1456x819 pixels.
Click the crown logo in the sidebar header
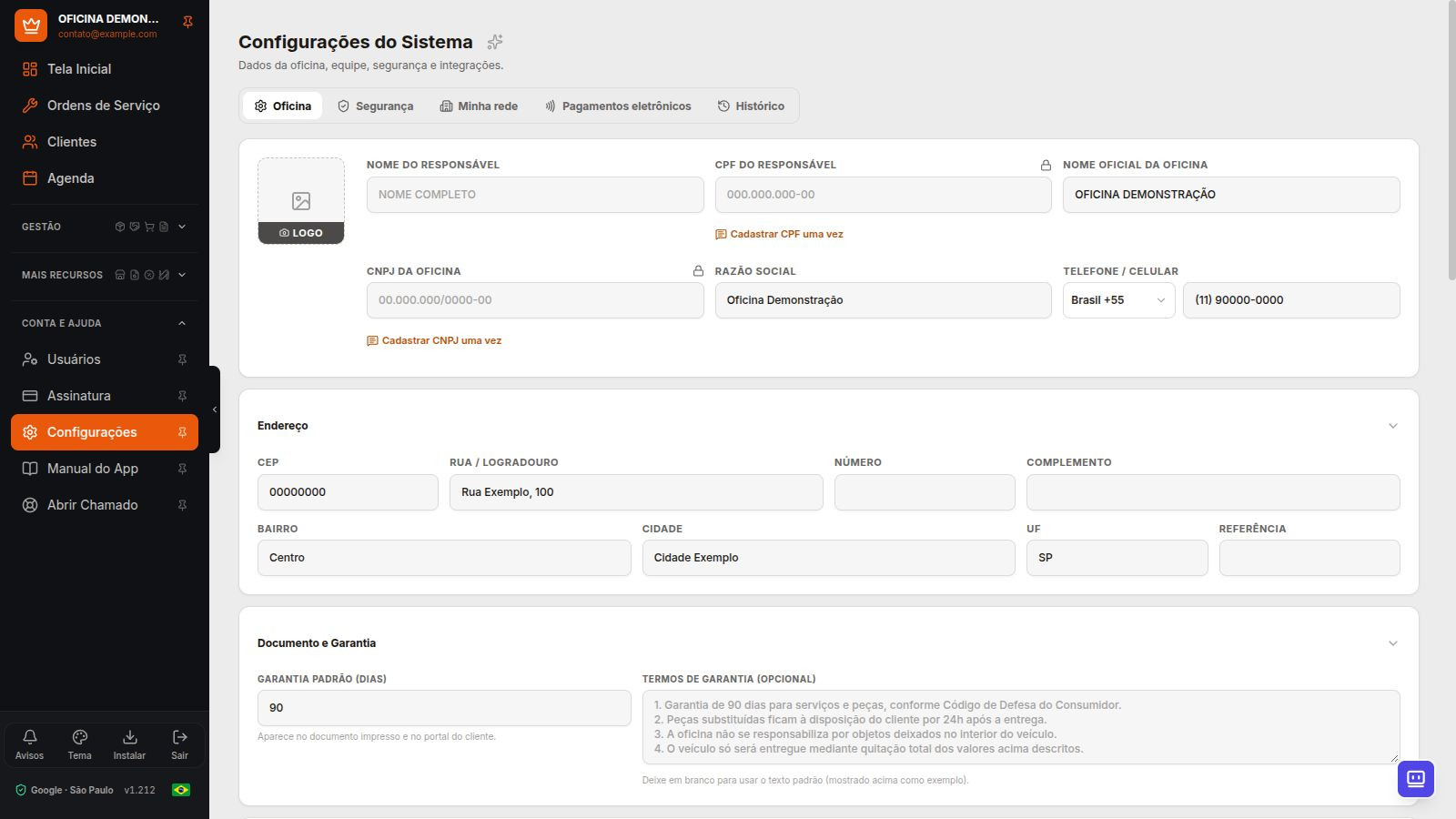point(31,25)
